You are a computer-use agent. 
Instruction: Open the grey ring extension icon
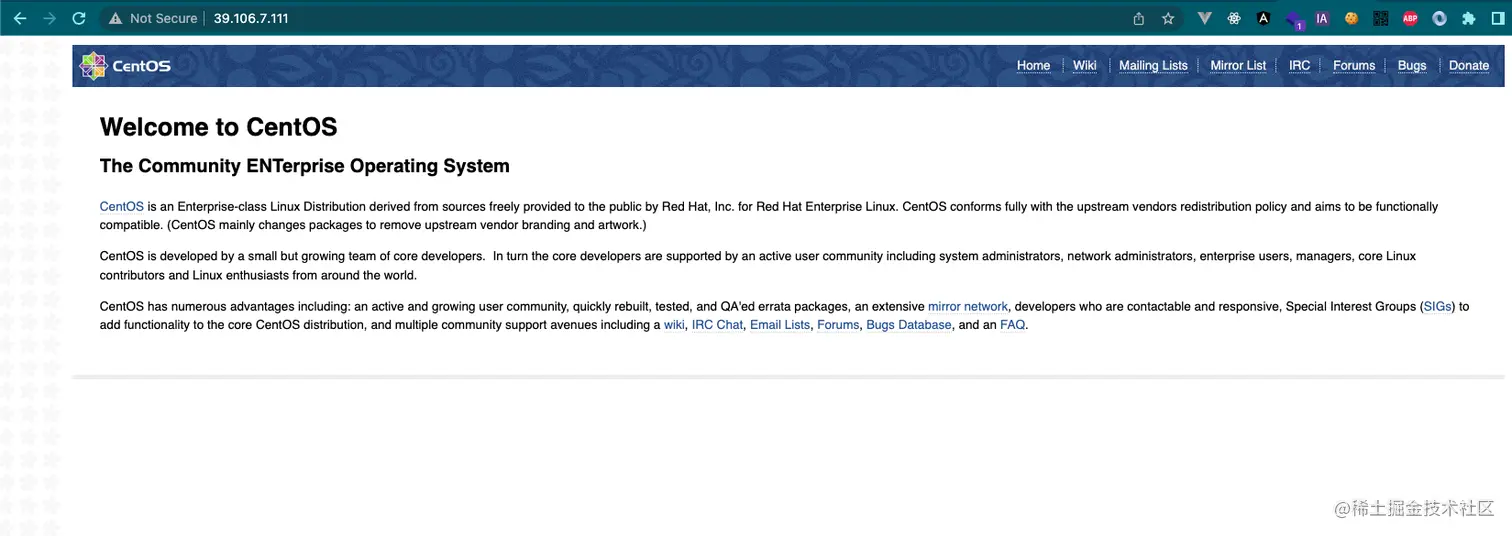point(1439,18)
